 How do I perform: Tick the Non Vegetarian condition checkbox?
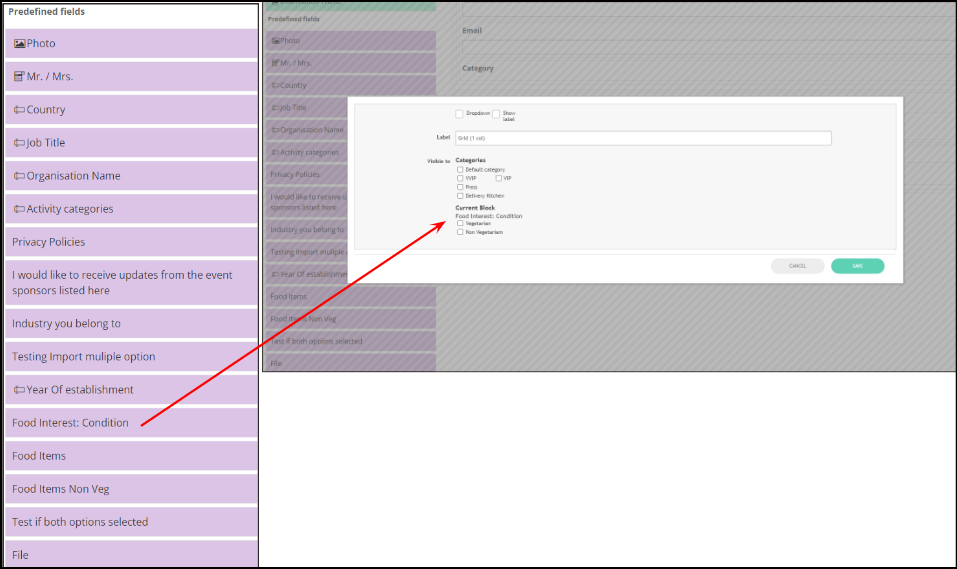coord(460,232)
